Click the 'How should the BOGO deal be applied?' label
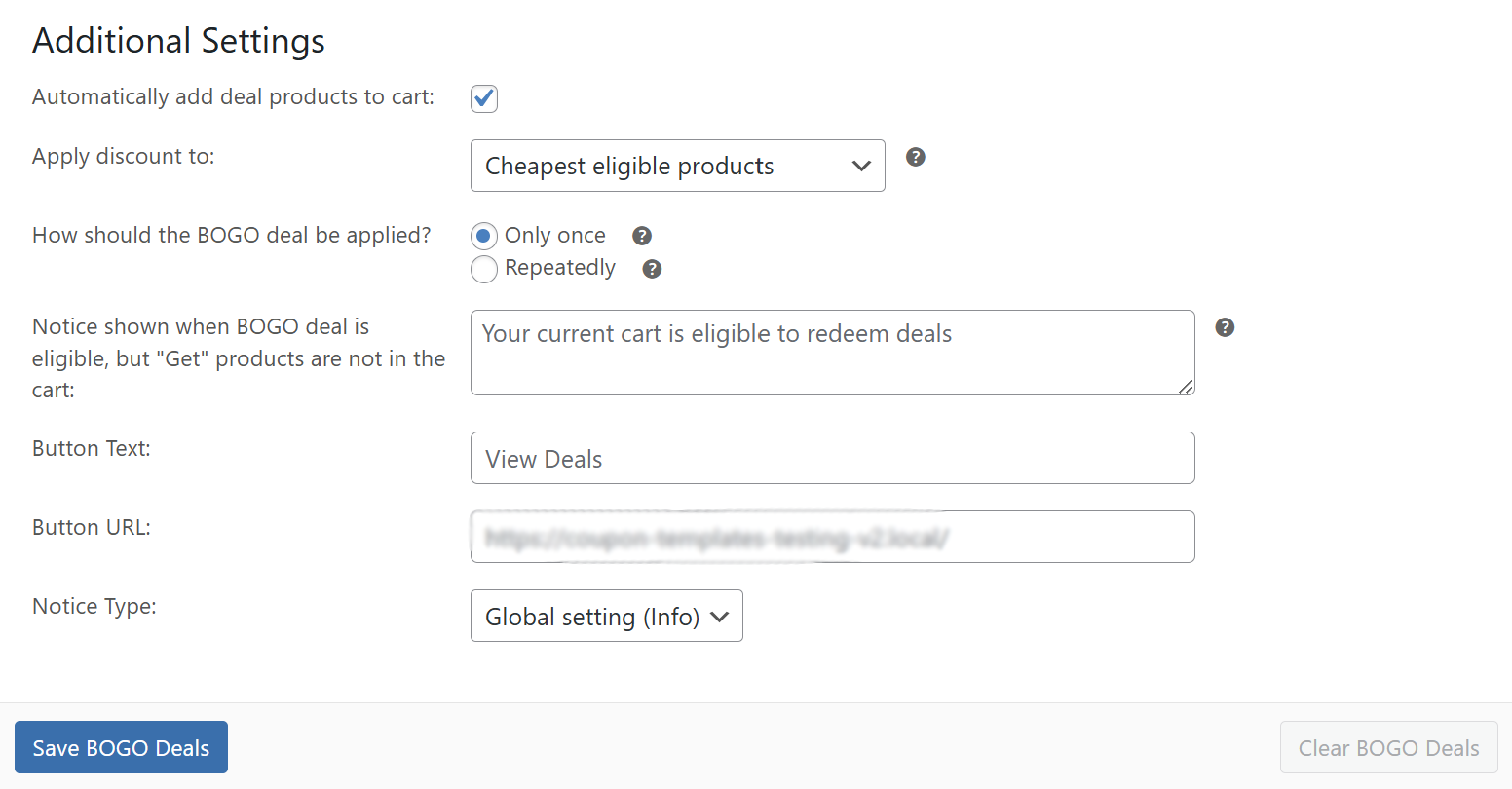The height and width of the screenshot is (789, 1512). (x=232, y=235)
